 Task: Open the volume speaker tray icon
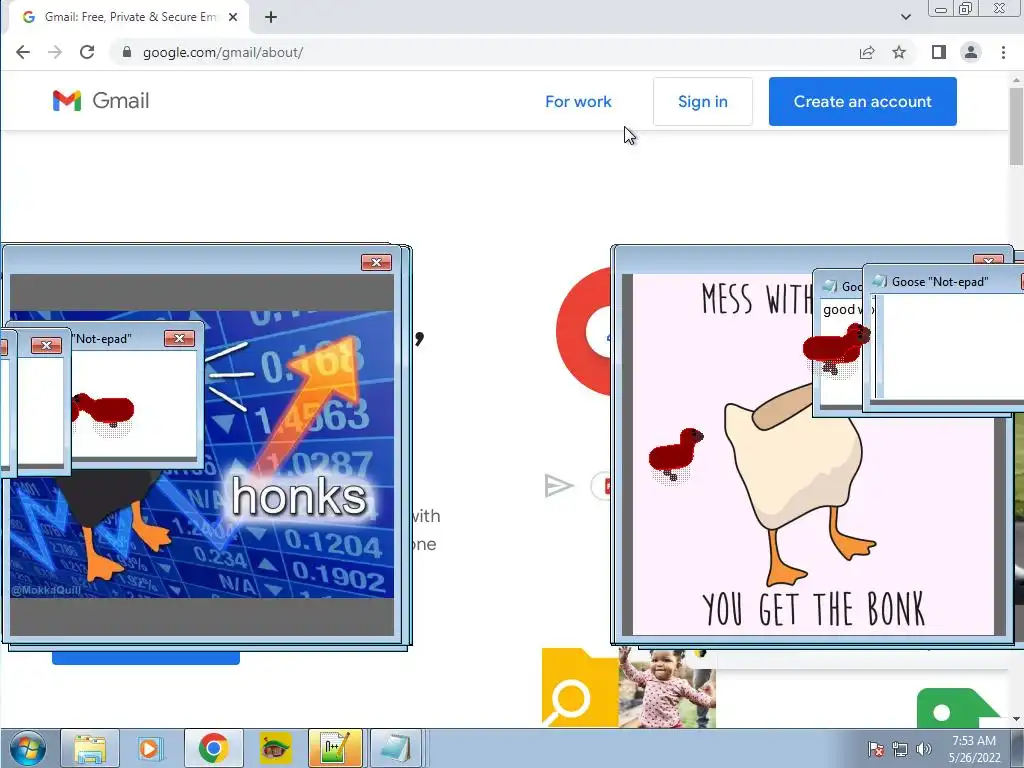pyautogui.click(x=923, y=750)
